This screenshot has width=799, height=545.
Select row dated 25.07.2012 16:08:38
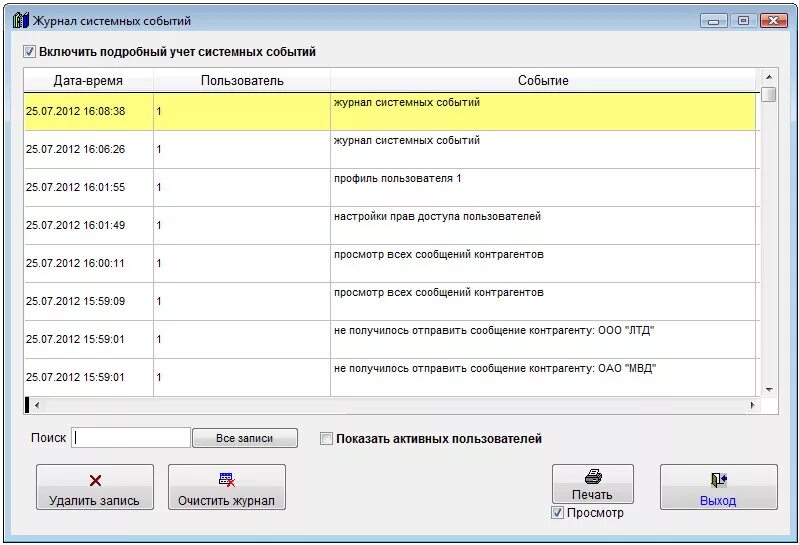coord(391,112)
